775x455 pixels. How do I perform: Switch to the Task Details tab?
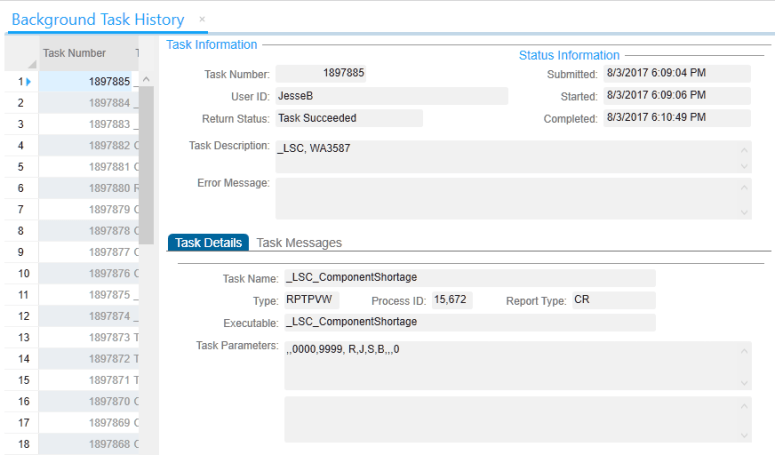[208, 243]
